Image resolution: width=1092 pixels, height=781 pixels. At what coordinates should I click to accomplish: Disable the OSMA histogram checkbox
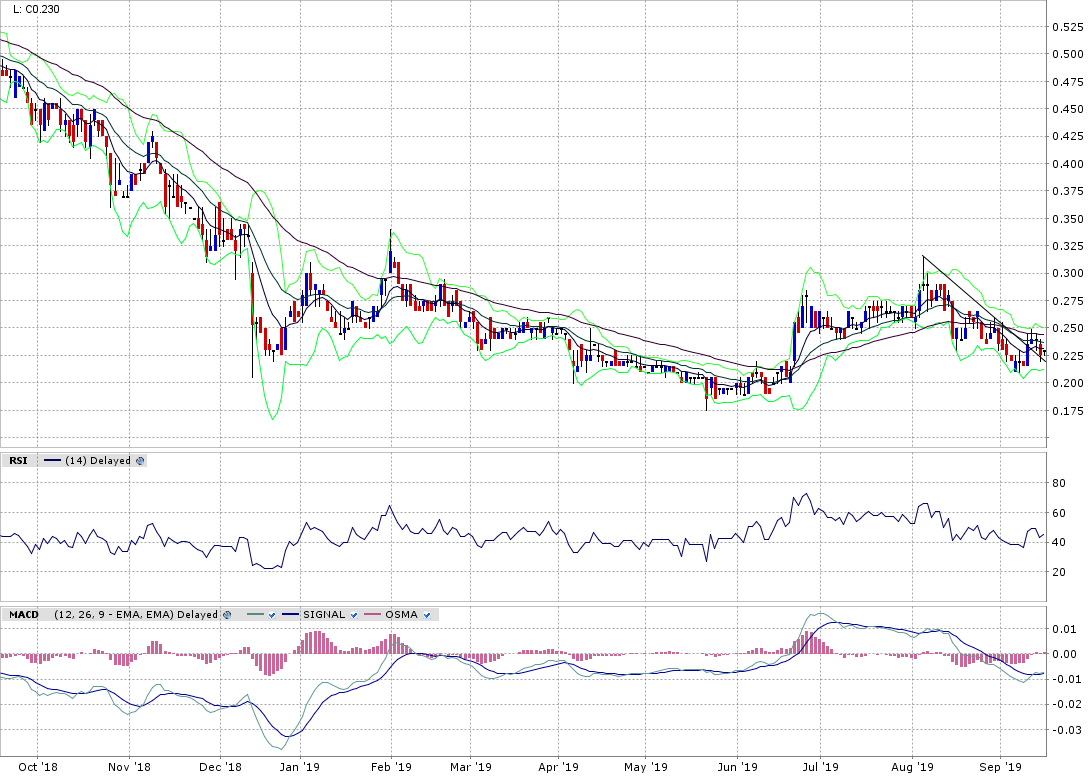click(427, 615)
